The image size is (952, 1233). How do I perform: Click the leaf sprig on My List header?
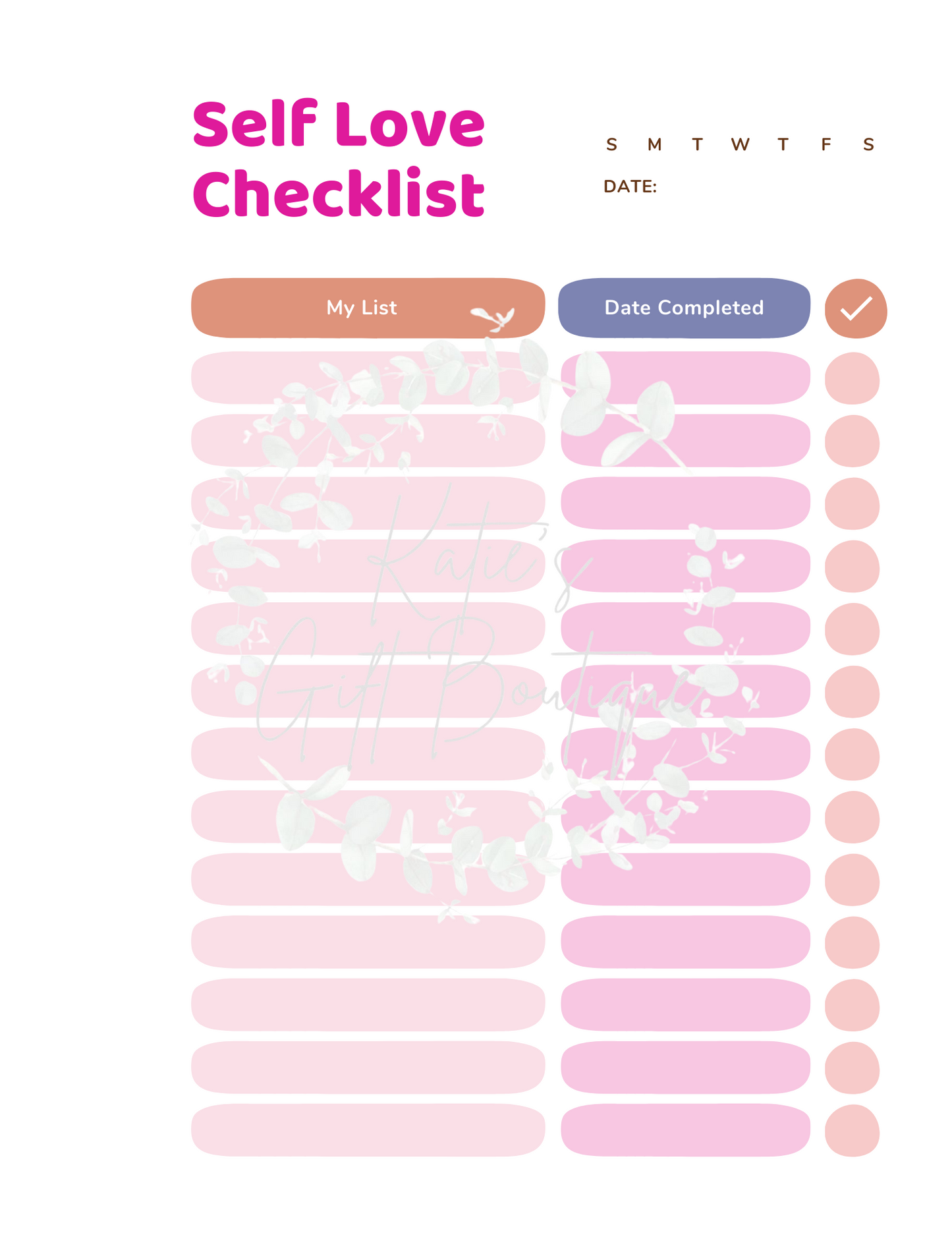[493, 318]
